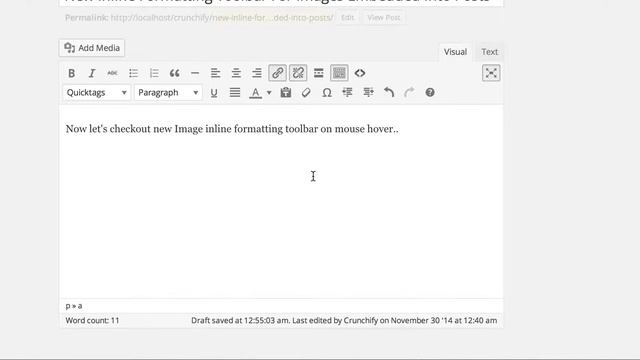Viewport: 640px width, 360px height.
Task: Select the 'p' element in path bar
Action: pos(67,306)
